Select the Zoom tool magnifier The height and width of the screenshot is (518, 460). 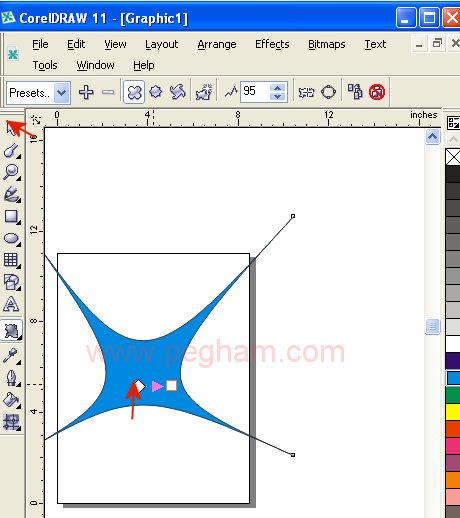[x=11, y=172]
